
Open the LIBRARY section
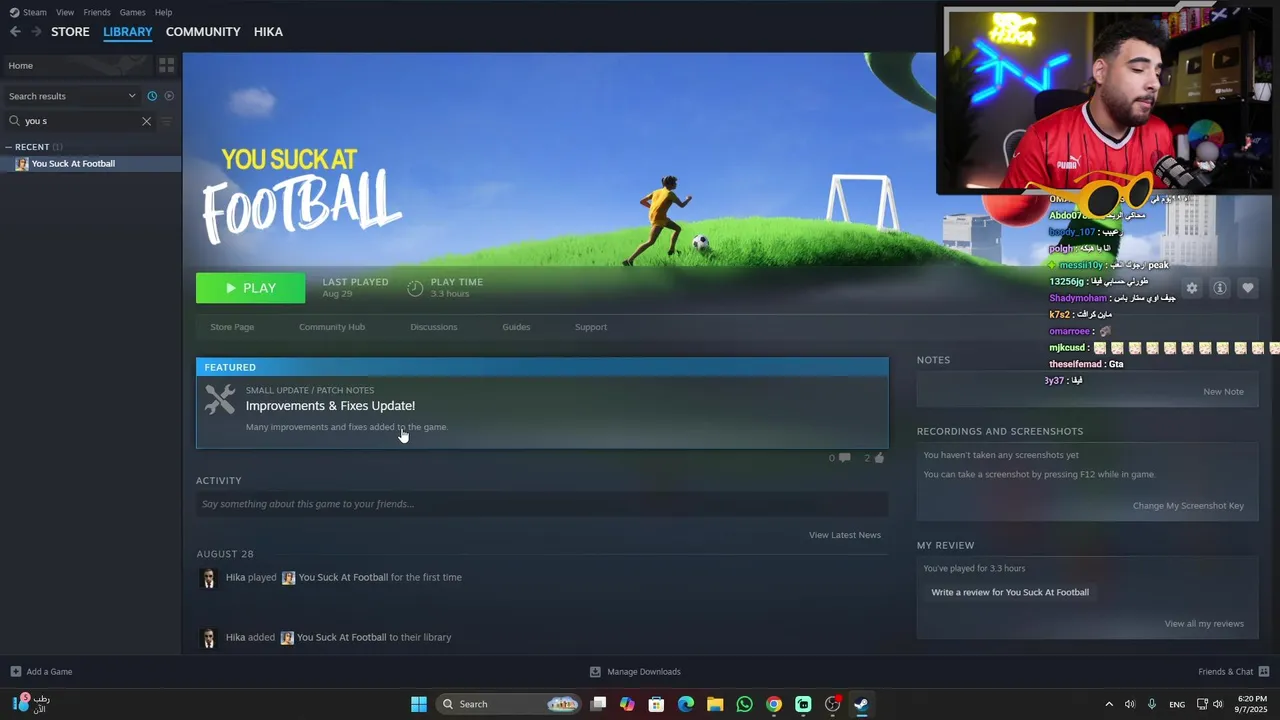click(128, 32)
